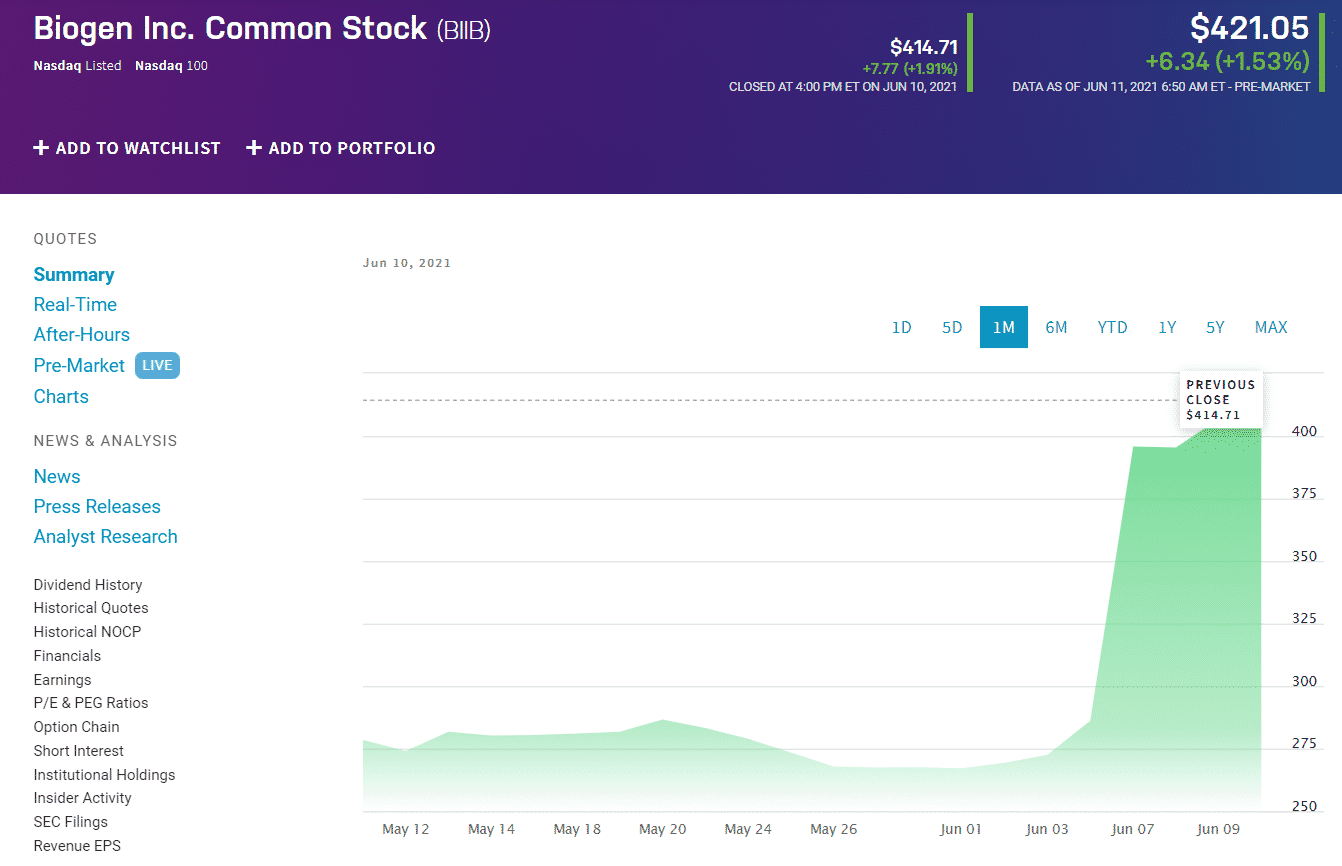1342x866 pixels.
Task: Select the 5Y chart range
Action: 1215,327
